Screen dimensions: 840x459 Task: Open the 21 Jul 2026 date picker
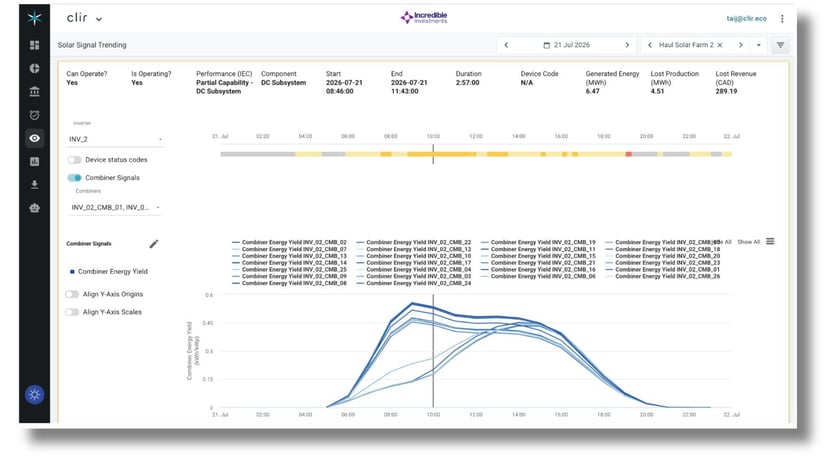click(x=567, y=45)
